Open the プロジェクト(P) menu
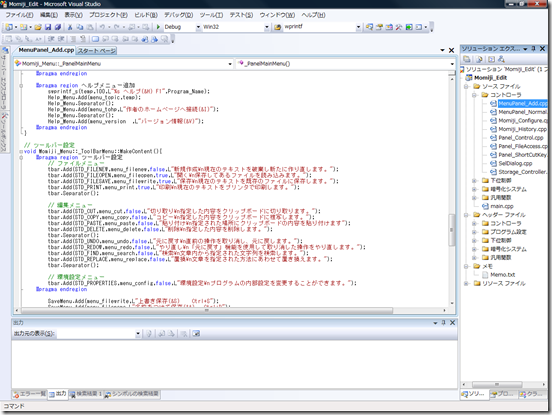The height and width of the screenshot is (415, 552). (x=108, y=15)
